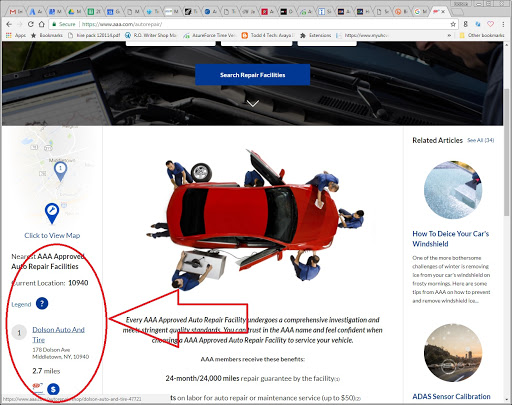The height and width of the screenshot is (405, 512).
Task: Click the Legend question mark icon
Action: click(42, 303)
